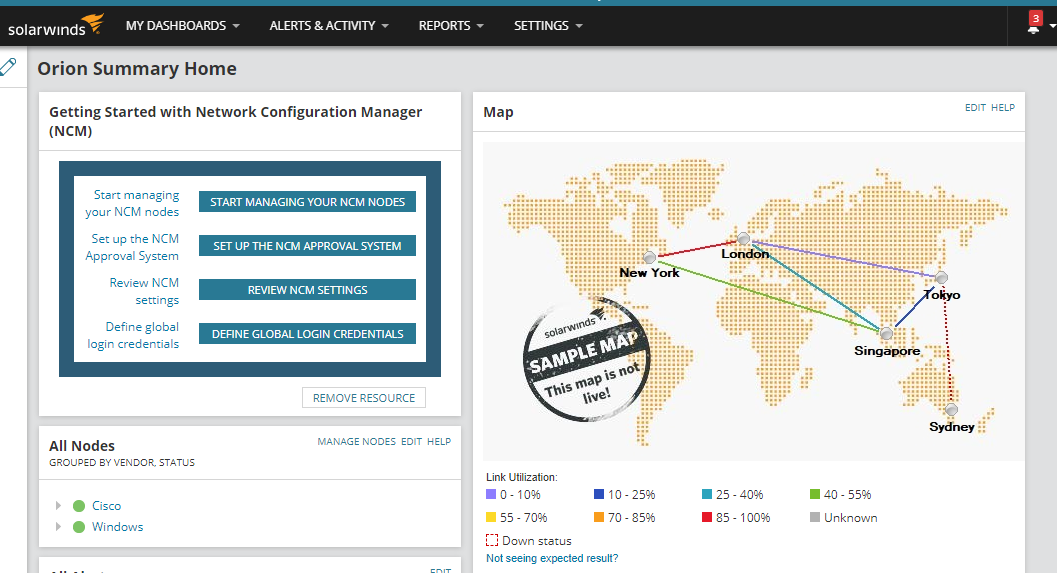Click Set Up The NCM Approval System button
The height and width of the screenshot is (573, 1057).
[x=307, y=246]
